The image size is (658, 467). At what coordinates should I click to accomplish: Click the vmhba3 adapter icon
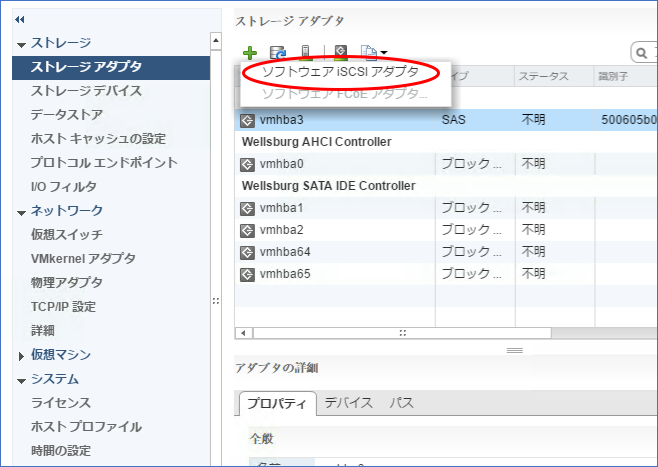(x=247, y=120)
